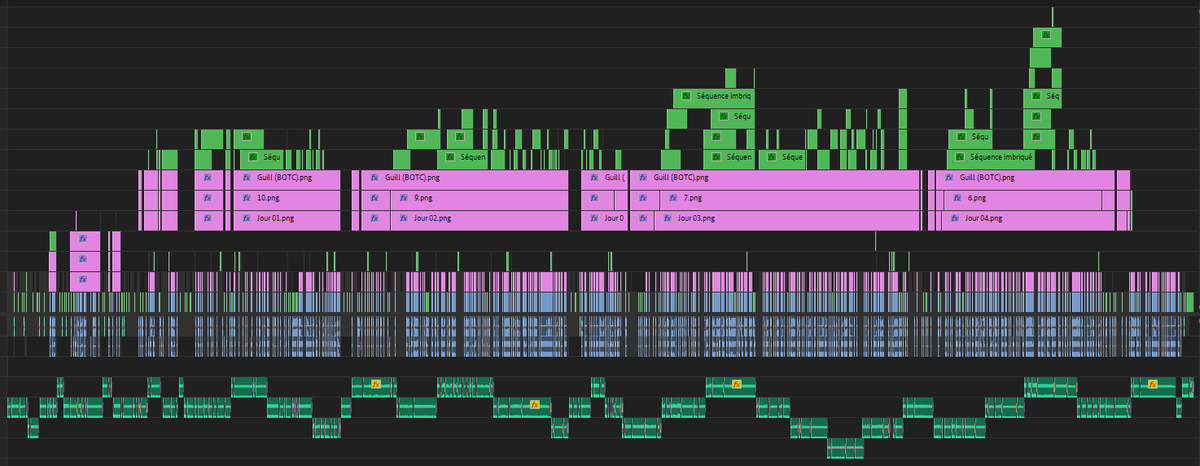Select the Guill (BOTC).png clip above 7.png
Viewport: 1200px width, 466px height.
click(775, 178)
